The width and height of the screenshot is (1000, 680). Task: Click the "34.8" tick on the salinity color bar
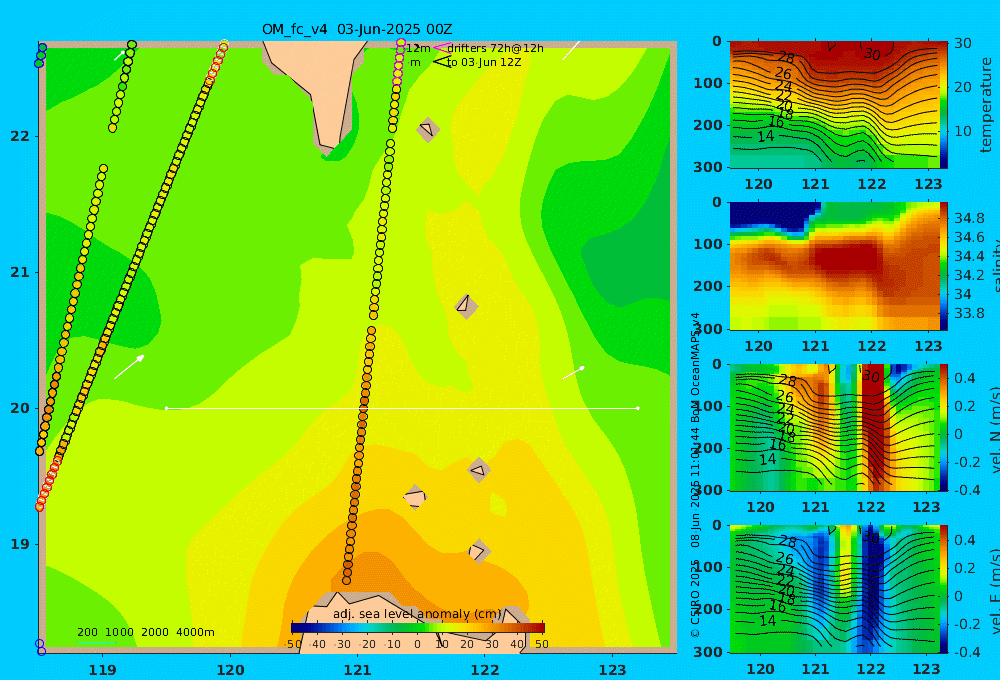969,218
